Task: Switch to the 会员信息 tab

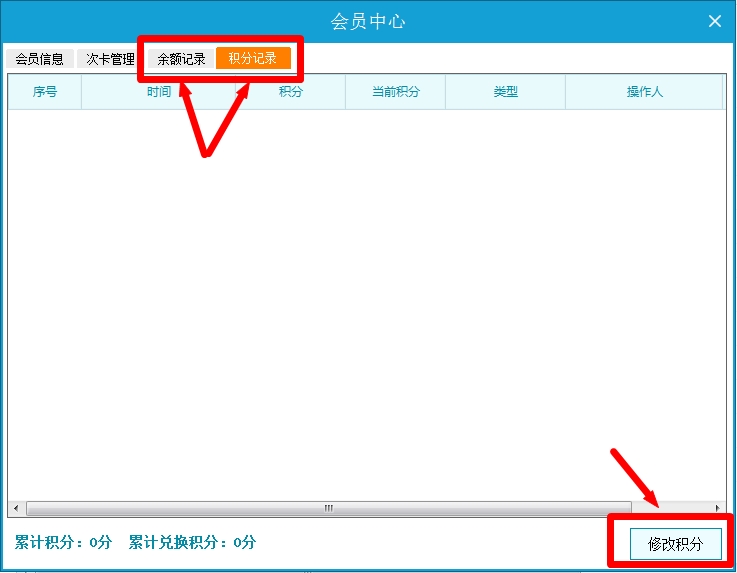Action: (39, 59)
